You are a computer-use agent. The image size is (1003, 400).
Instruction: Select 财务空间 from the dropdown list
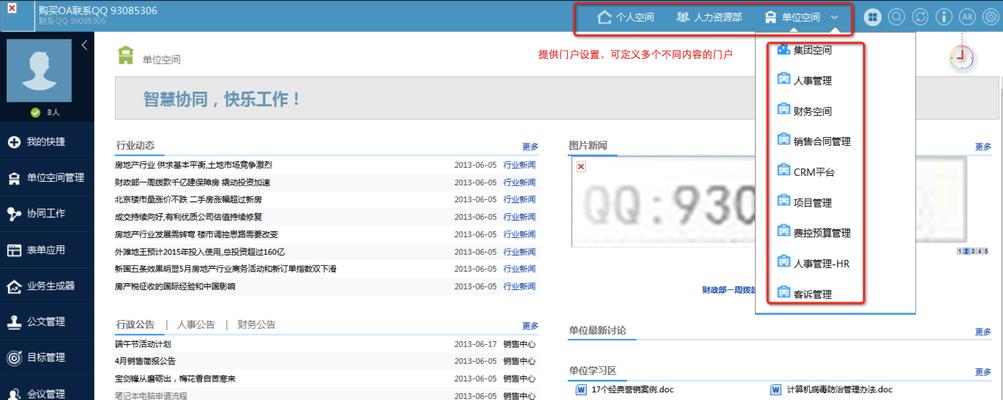(x=804, y=111)
